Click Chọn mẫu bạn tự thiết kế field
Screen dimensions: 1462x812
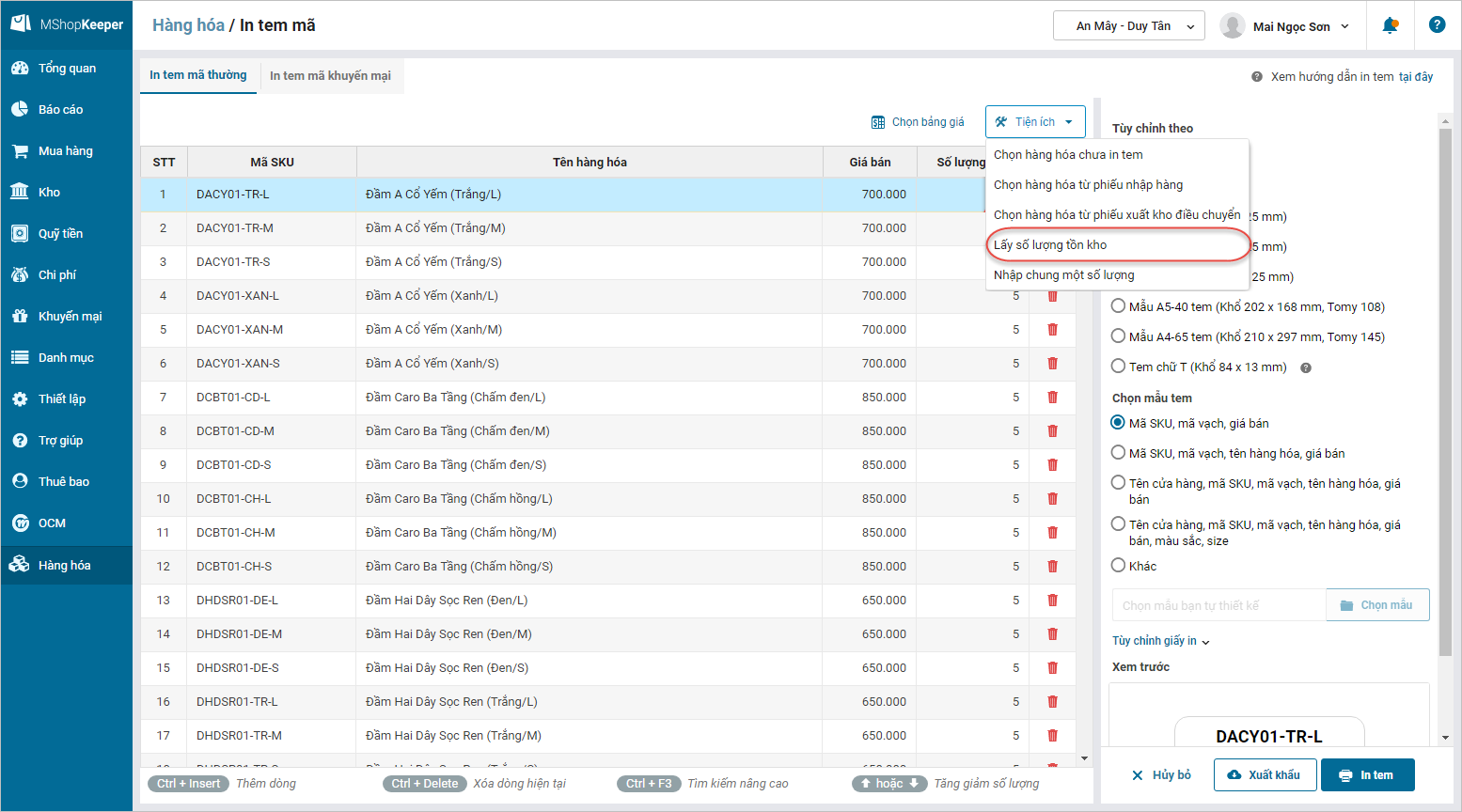(x=1218, y=606)
